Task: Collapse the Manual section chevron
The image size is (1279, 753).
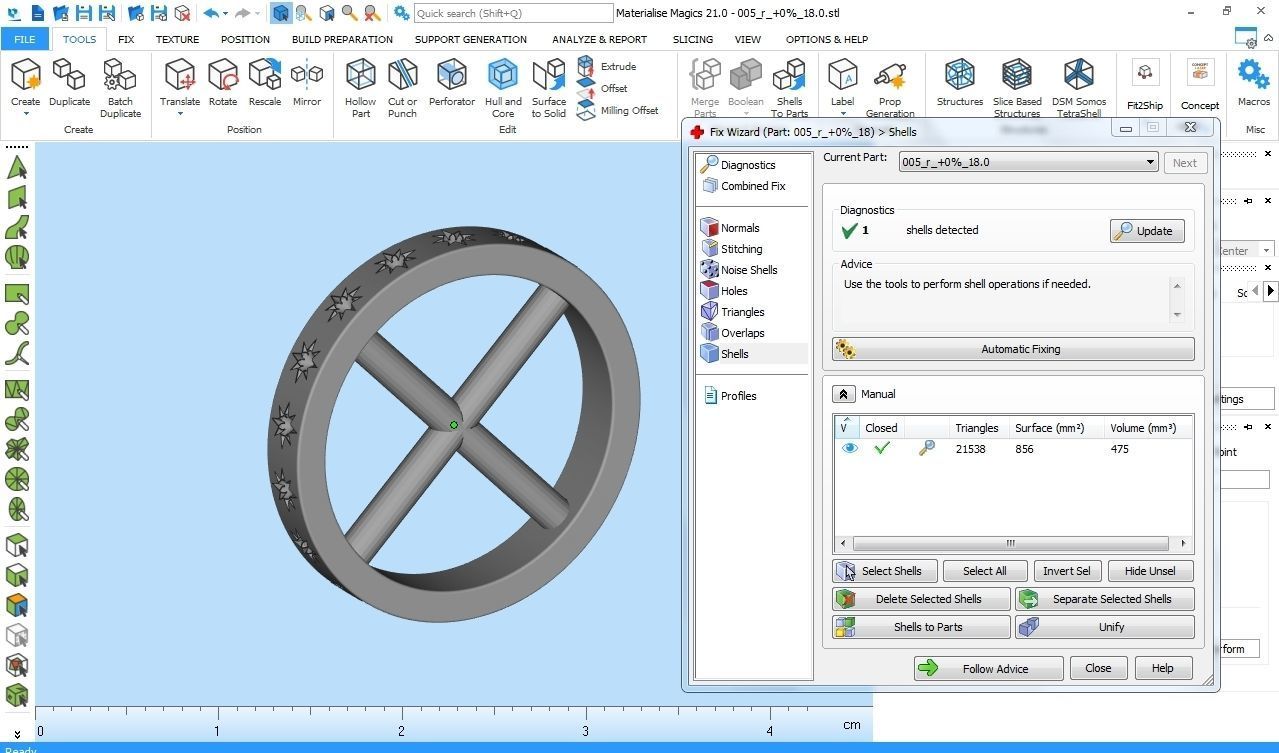Action: pos(843,394)
